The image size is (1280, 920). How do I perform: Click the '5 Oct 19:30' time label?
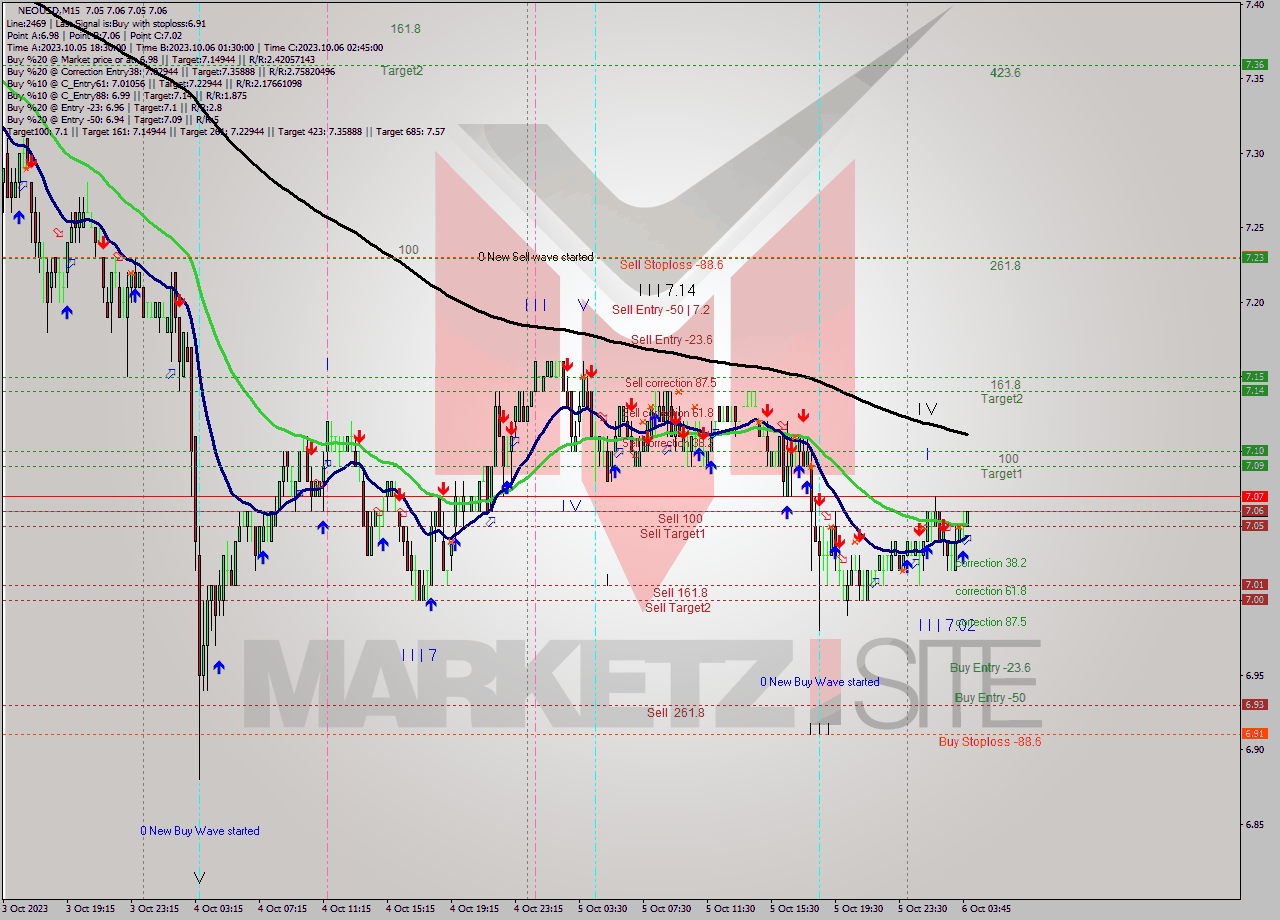tap(858, 908)
